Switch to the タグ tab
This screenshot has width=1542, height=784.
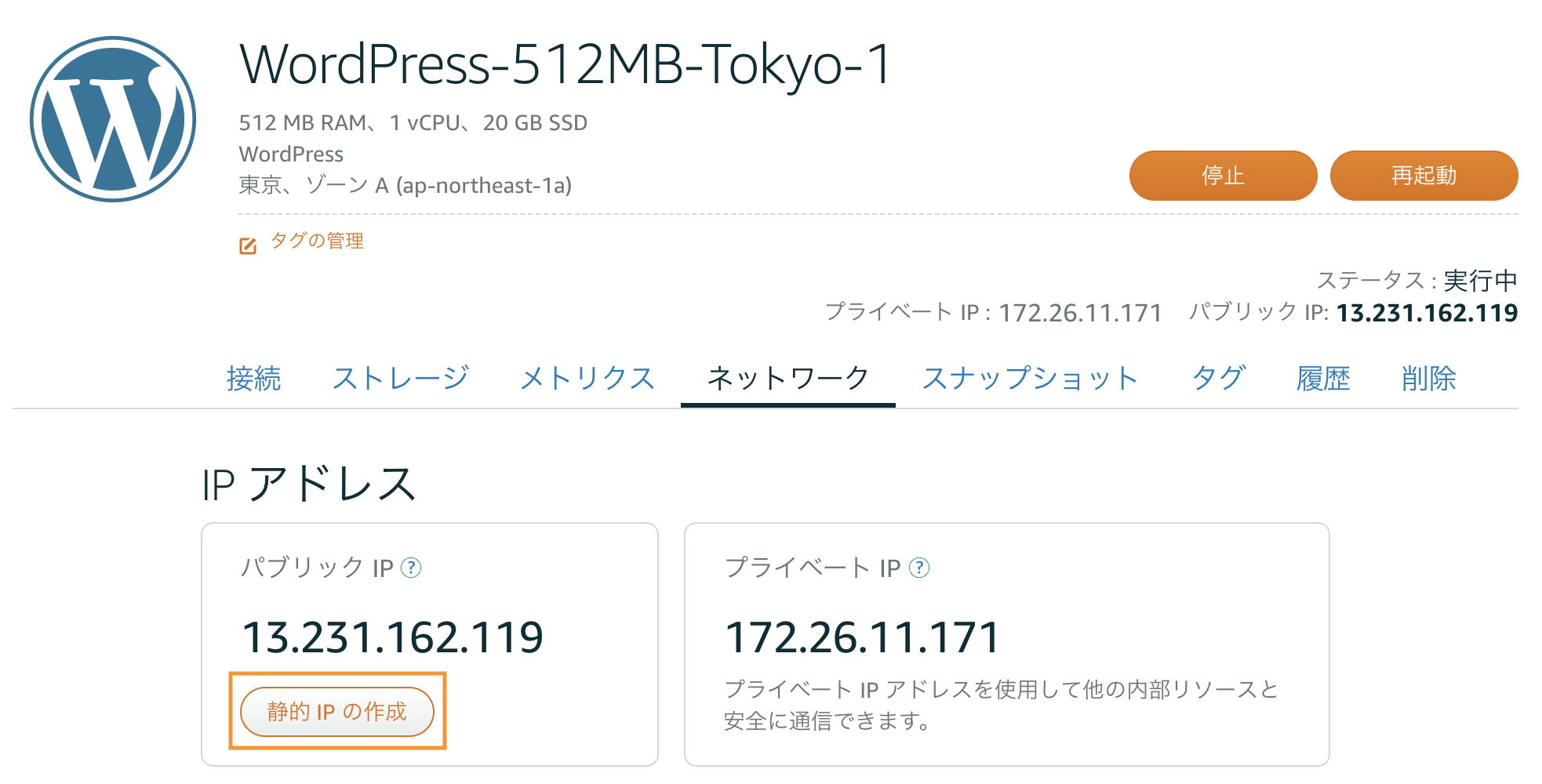pos(1220,379)
